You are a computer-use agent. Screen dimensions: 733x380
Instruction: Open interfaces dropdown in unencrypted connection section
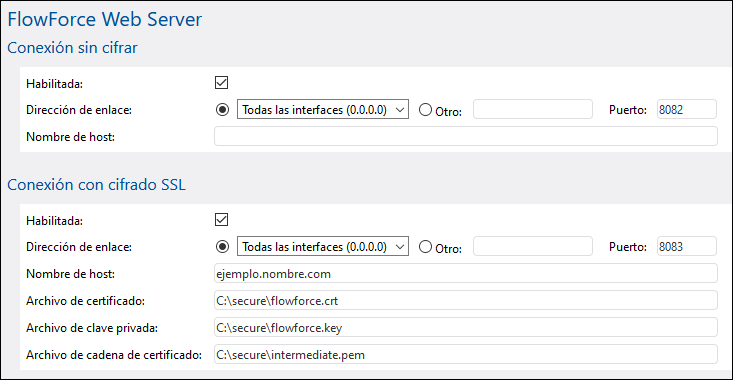[x=323, y=109]
